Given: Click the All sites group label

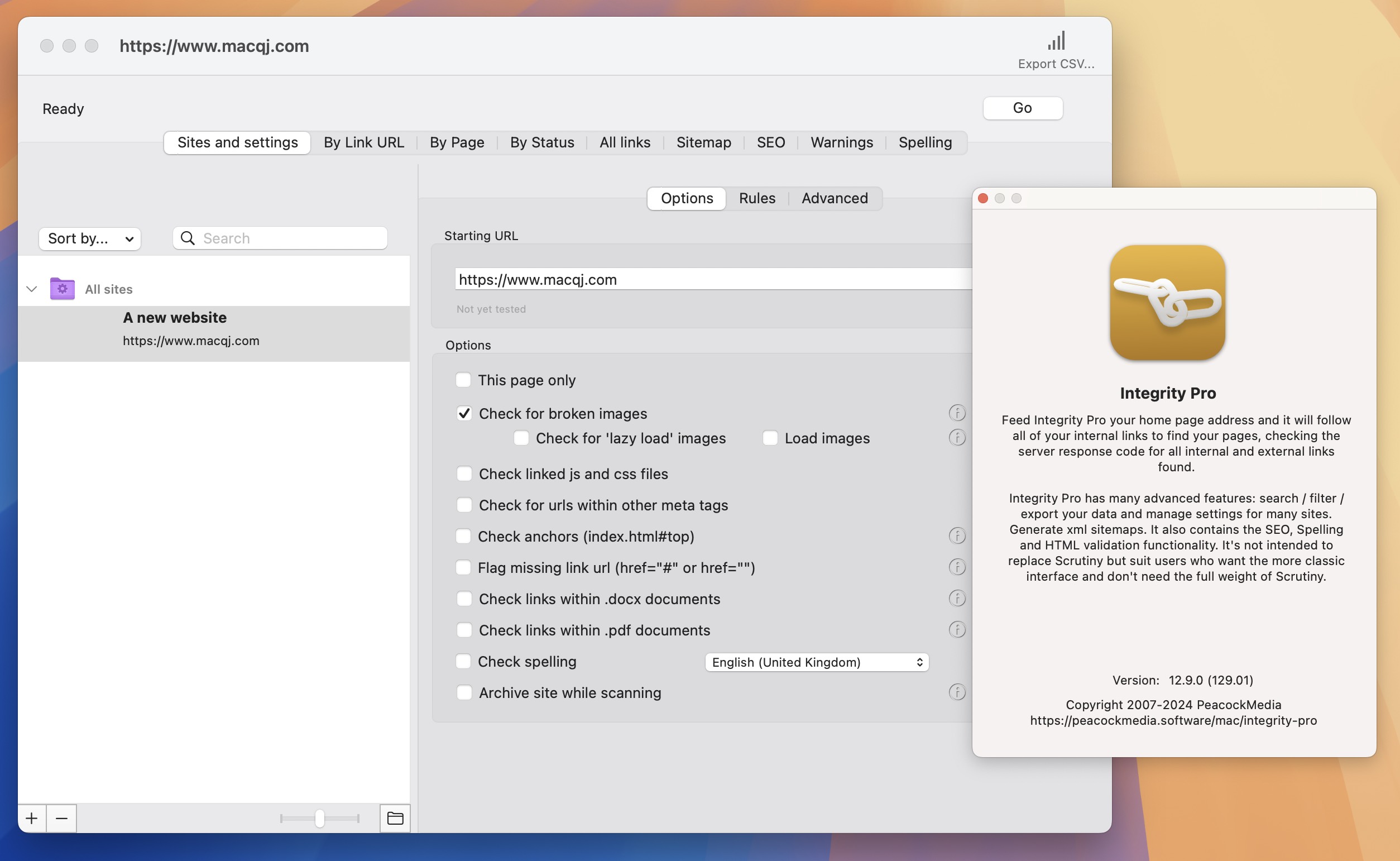Looking at the screenshot, I should click(108, 289).
